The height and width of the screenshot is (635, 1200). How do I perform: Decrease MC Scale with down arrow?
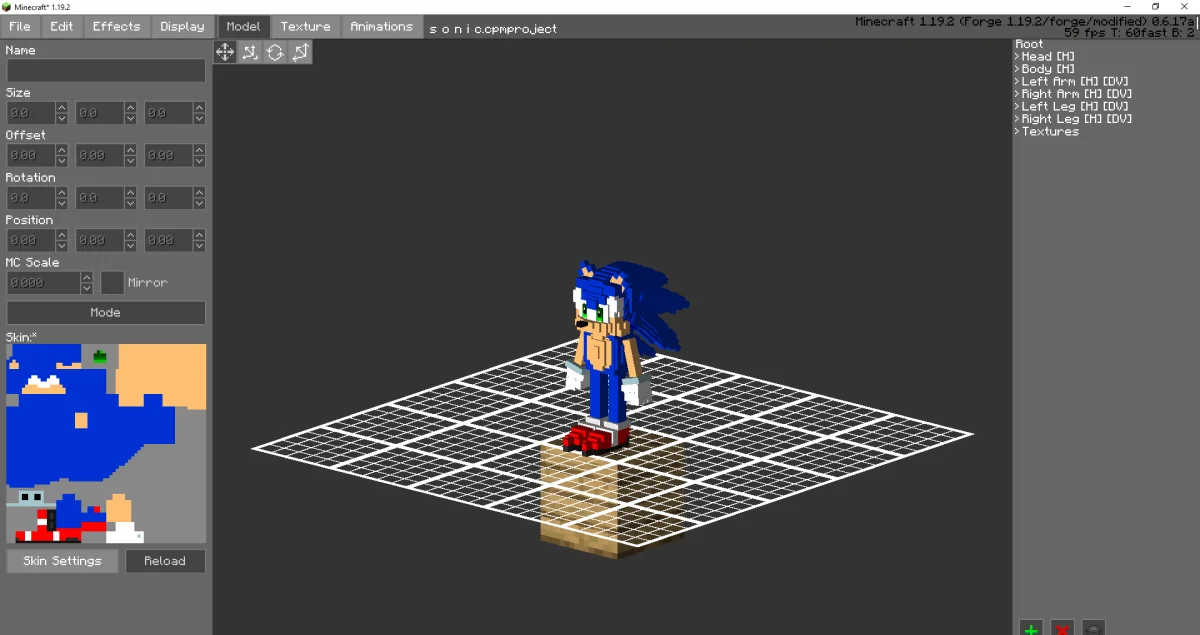[87, 289]
